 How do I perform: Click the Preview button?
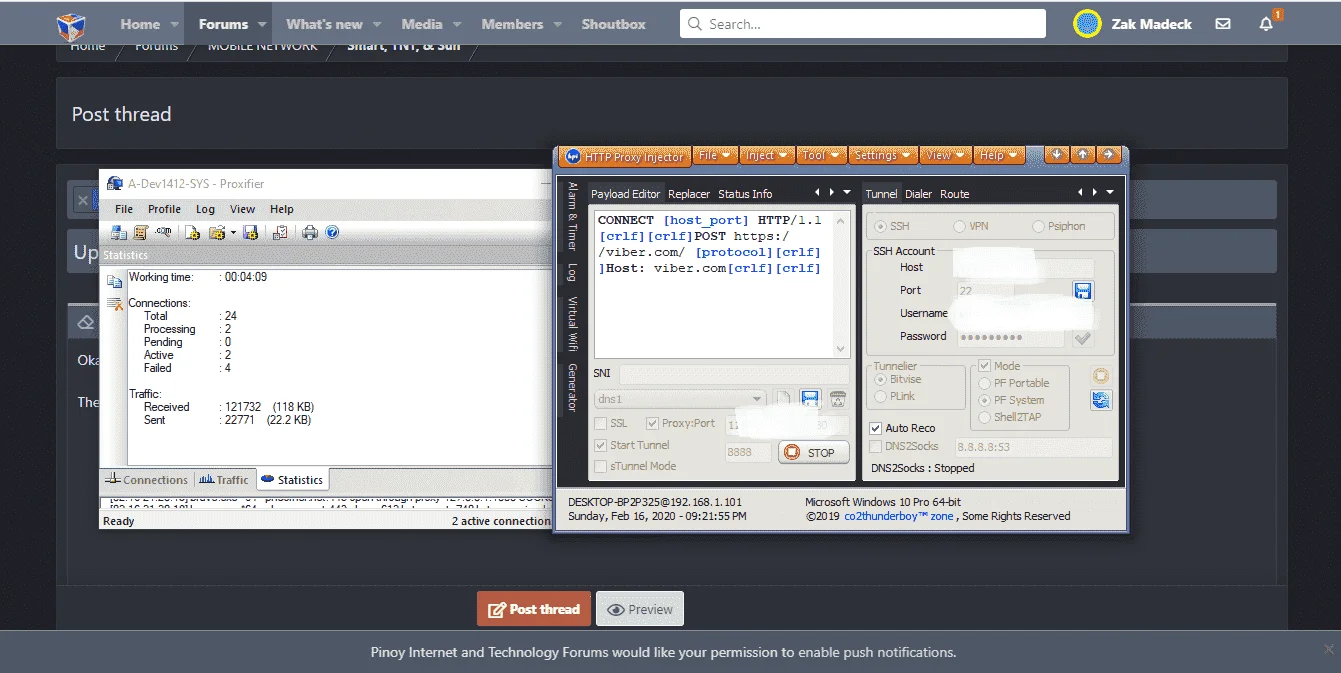[x=640, y=609]
